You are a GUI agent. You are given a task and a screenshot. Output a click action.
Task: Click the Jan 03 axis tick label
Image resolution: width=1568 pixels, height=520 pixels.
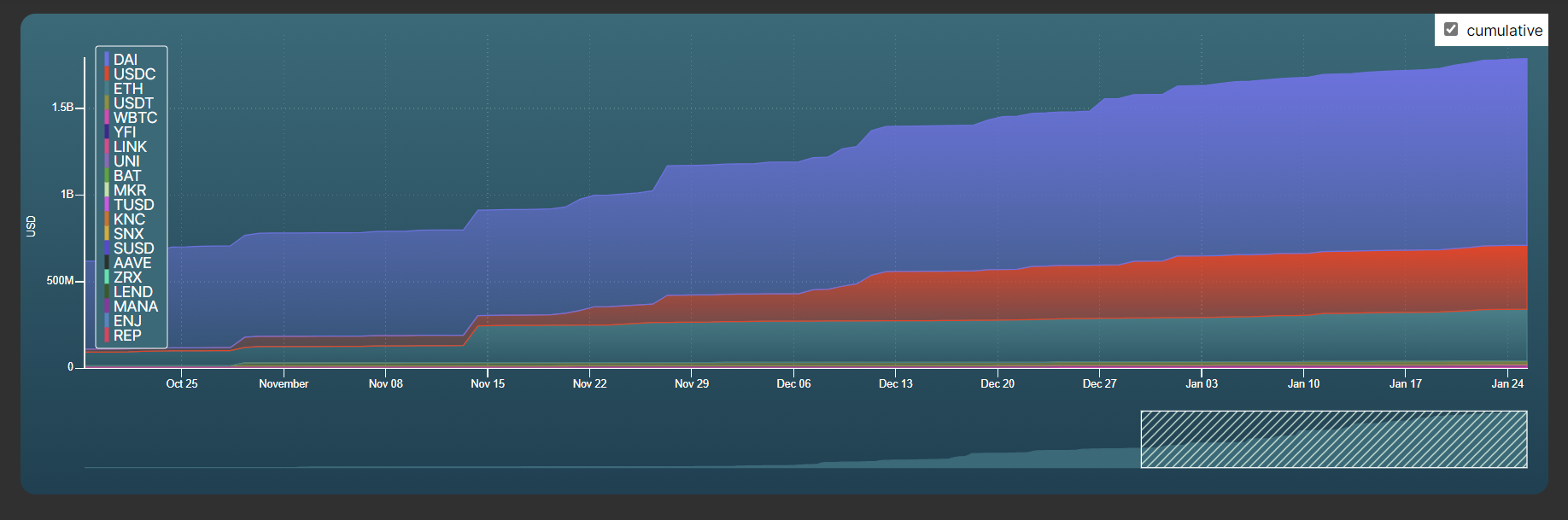(1202, 384)
